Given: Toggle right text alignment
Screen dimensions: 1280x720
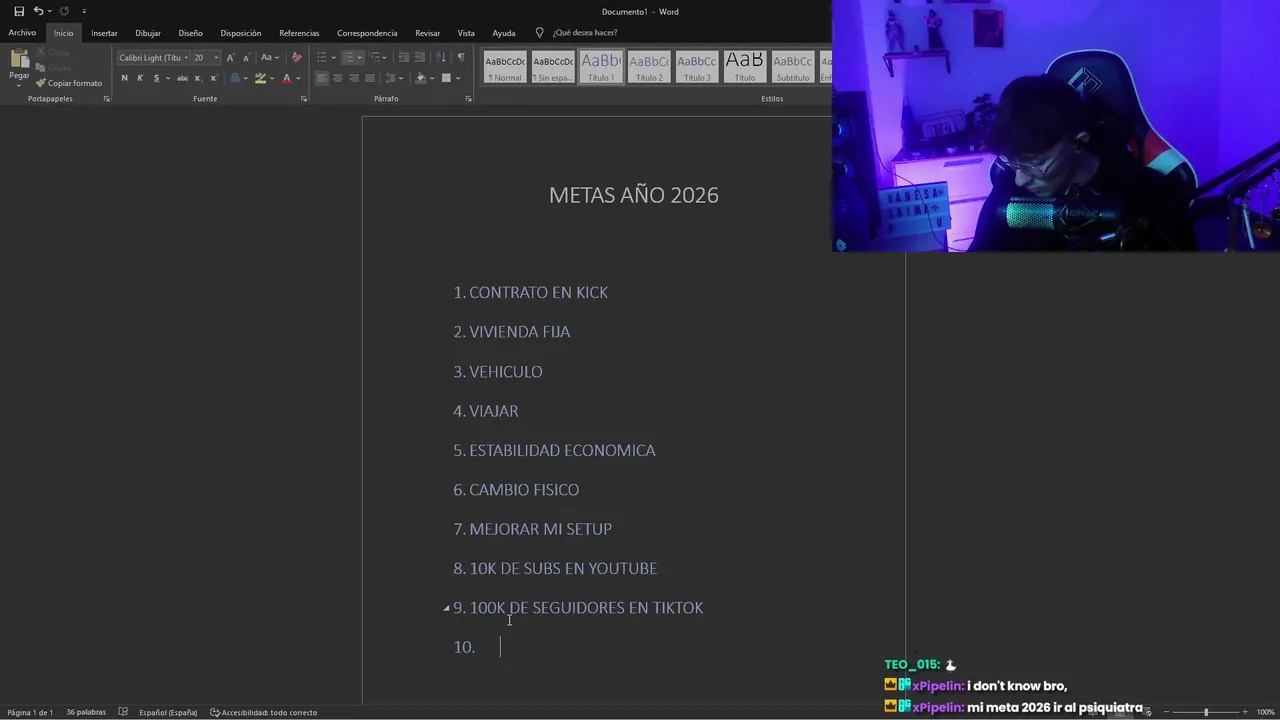Looking at the screenshot, I should tap(353, 78).
